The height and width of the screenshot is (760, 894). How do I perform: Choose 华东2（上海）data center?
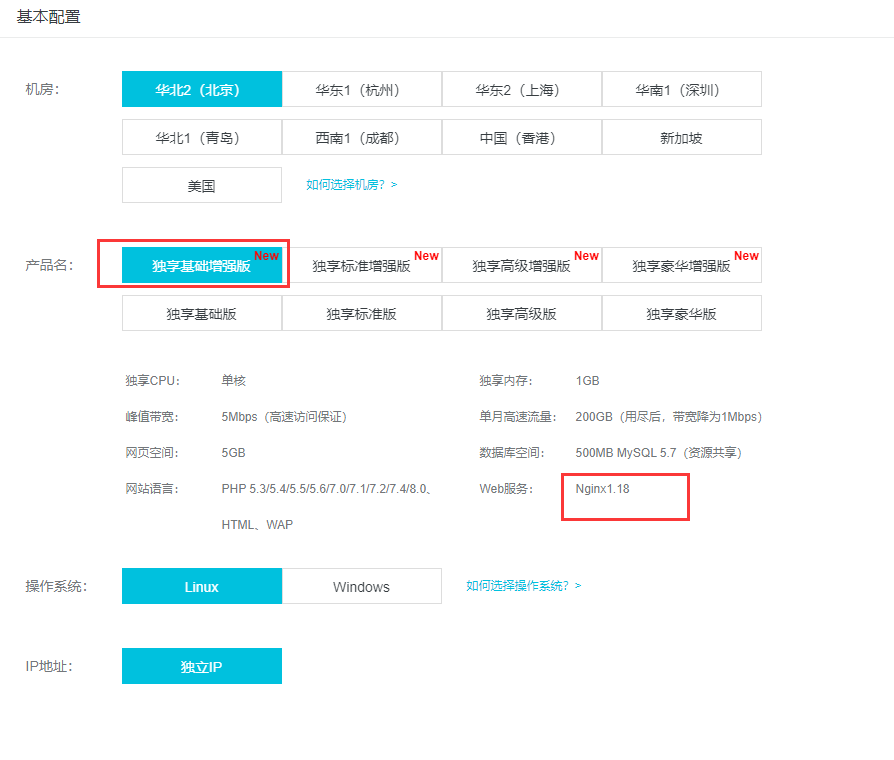coord(522,89)
